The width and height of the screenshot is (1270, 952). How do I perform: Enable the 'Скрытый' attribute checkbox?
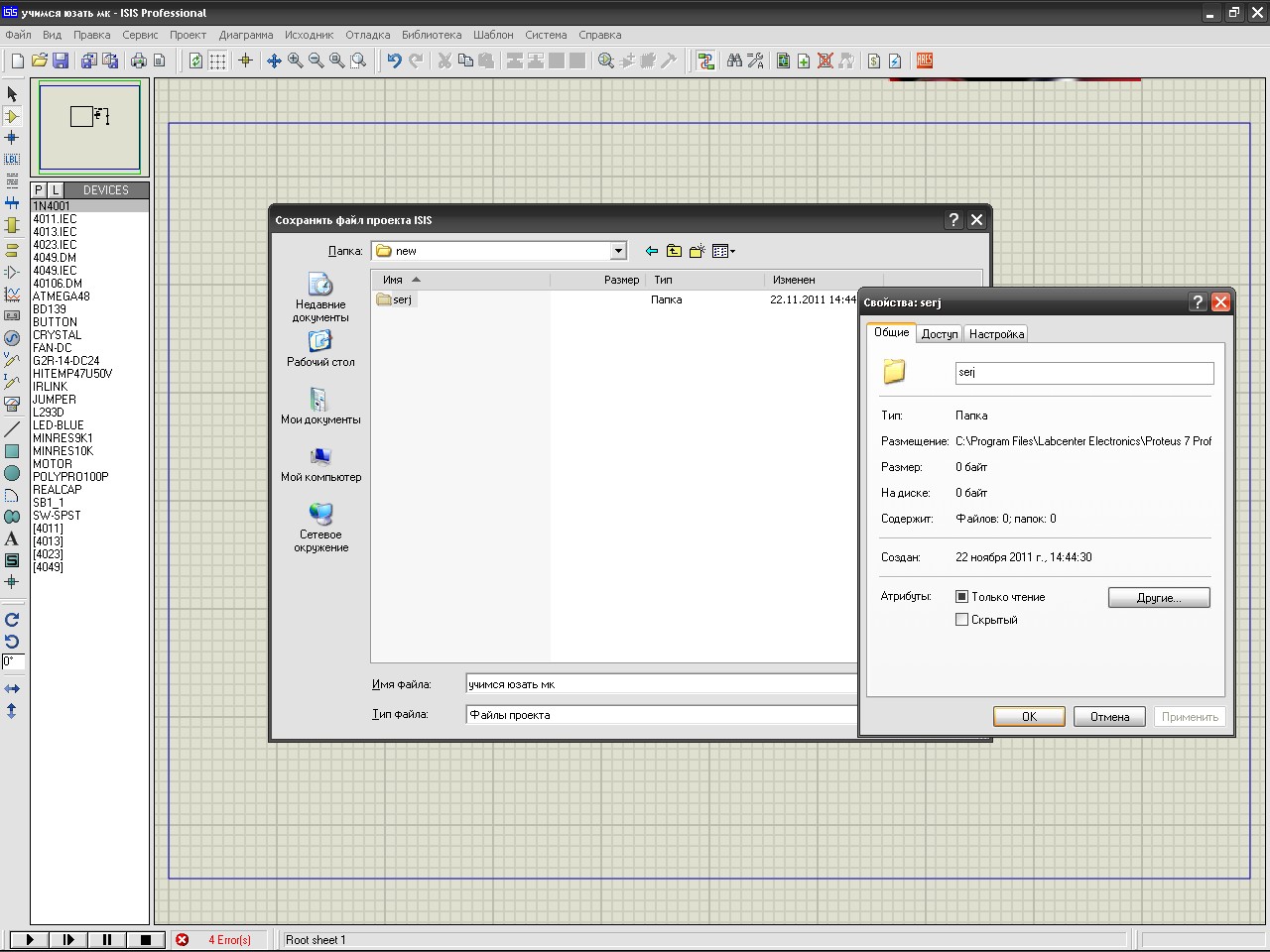pyautogui.click(x=961, y=620)
